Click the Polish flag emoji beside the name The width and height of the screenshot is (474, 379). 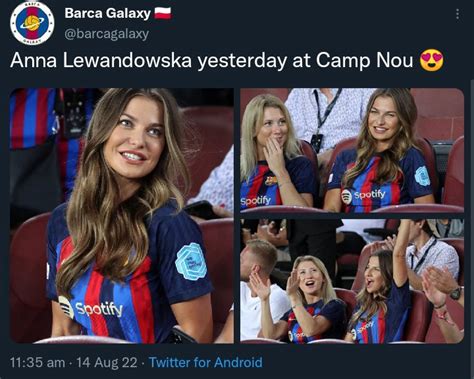pyautogui.click(x=163, y=13)
